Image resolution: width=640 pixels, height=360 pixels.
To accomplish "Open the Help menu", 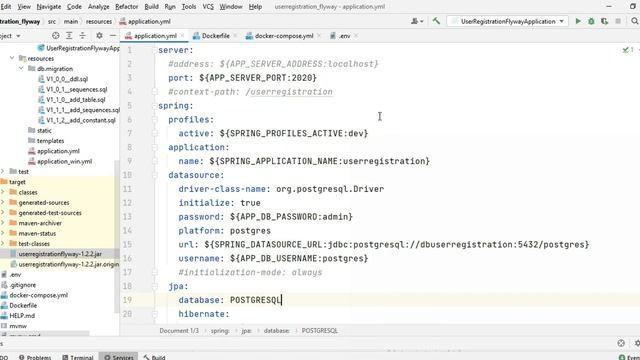I will (255, 7).
